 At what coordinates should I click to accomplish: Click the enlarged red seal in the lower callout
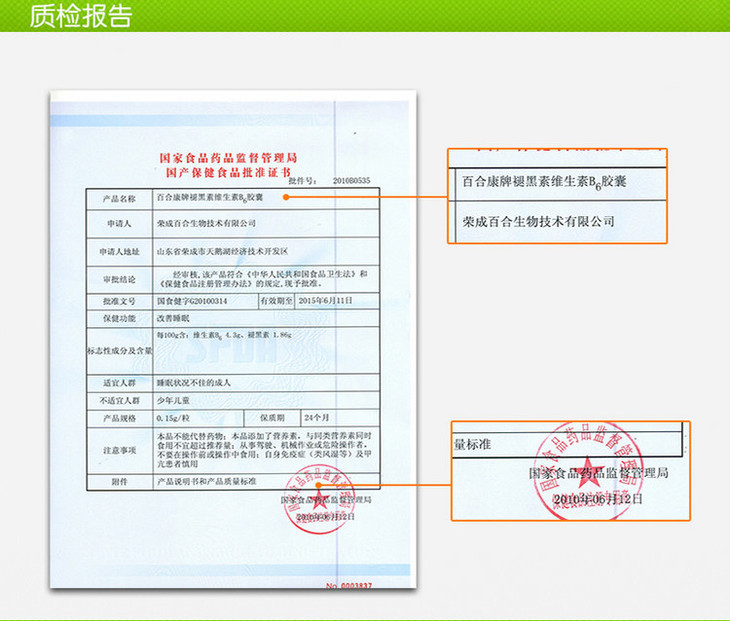(x=588, y=471)
